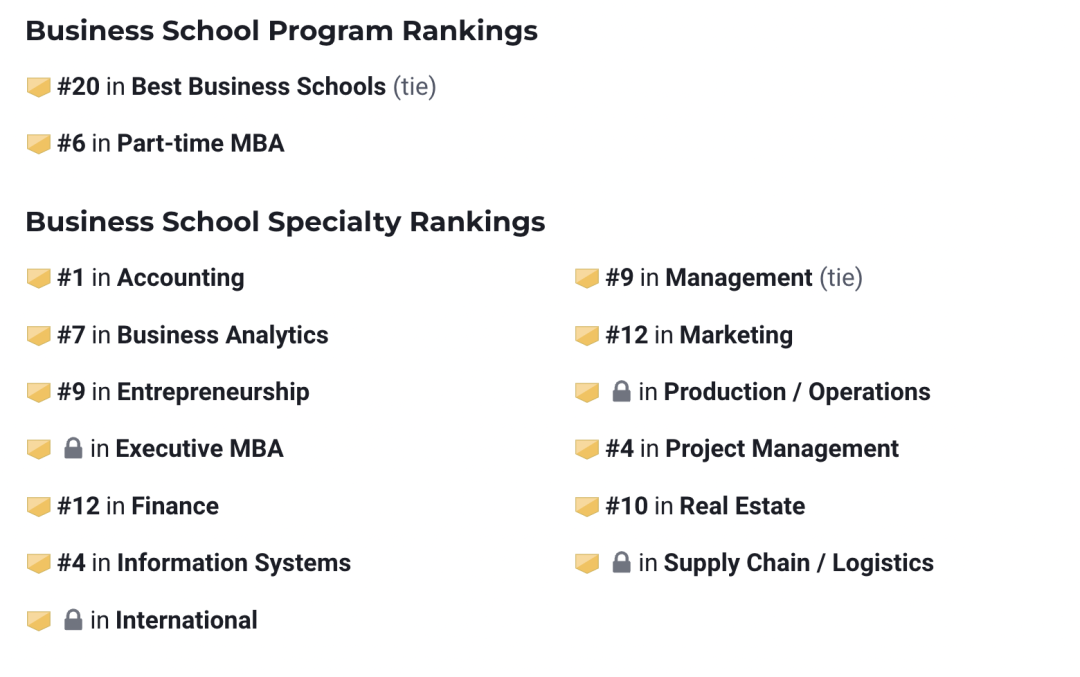Screen dimensions: 1080x677
Task: Click the lock icon next to International
Action: [72, 620]
